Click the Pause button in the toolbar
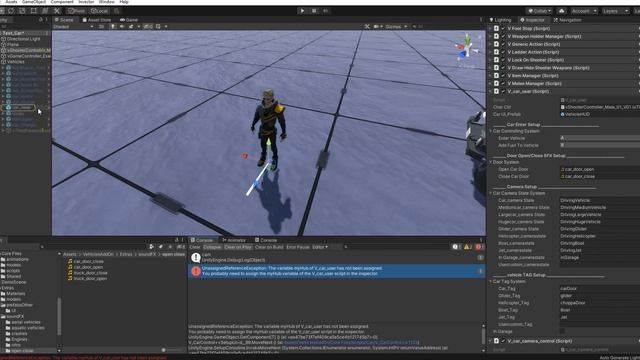The image size is (640, 360). [314, 11]
